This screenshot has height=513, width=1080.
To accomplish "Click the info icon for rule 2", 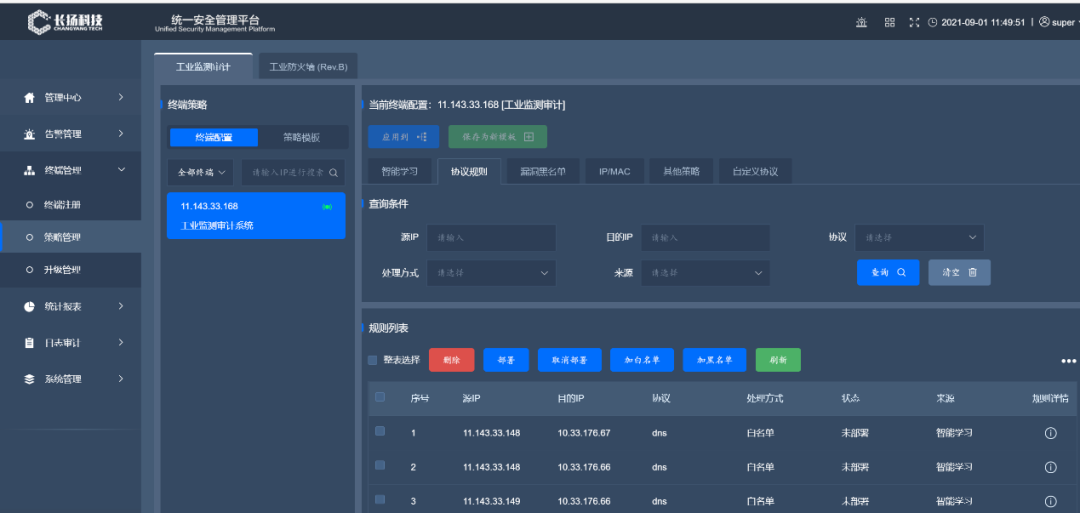I will coord(1050,467).
